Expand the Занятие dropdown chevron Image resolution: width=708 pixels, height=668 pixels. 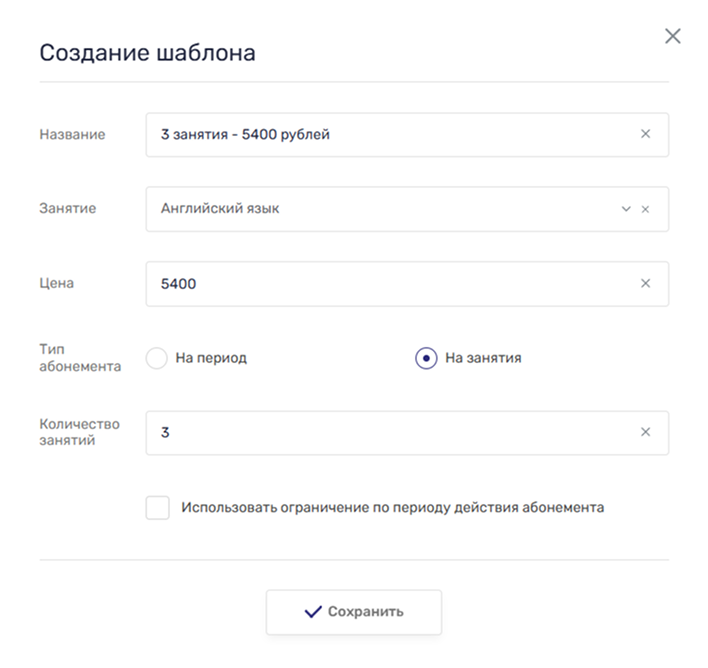point(626,209)
